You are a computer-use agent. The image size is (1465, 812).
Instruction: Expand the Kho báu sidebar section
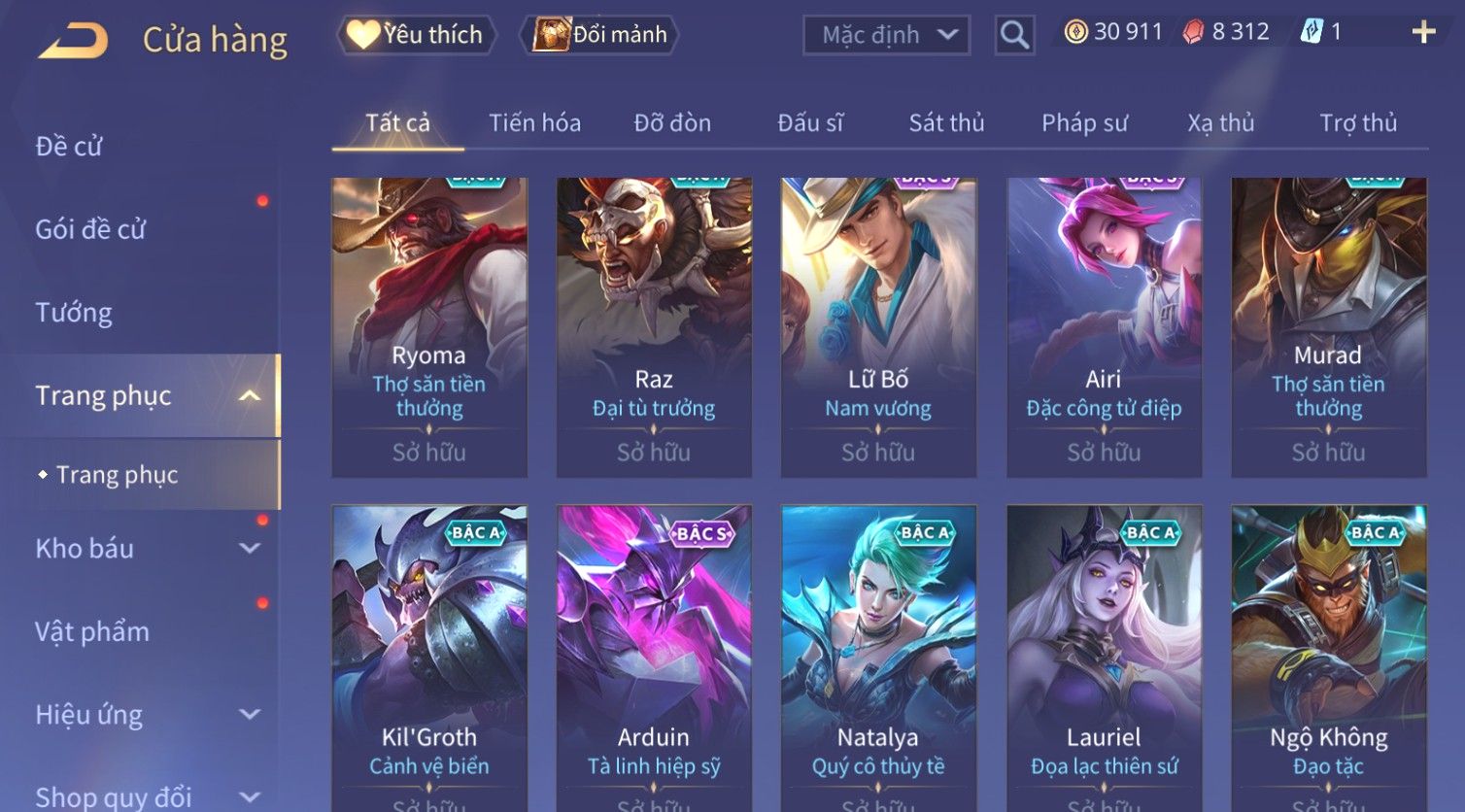pyautogui.click(x=250, y=548)
